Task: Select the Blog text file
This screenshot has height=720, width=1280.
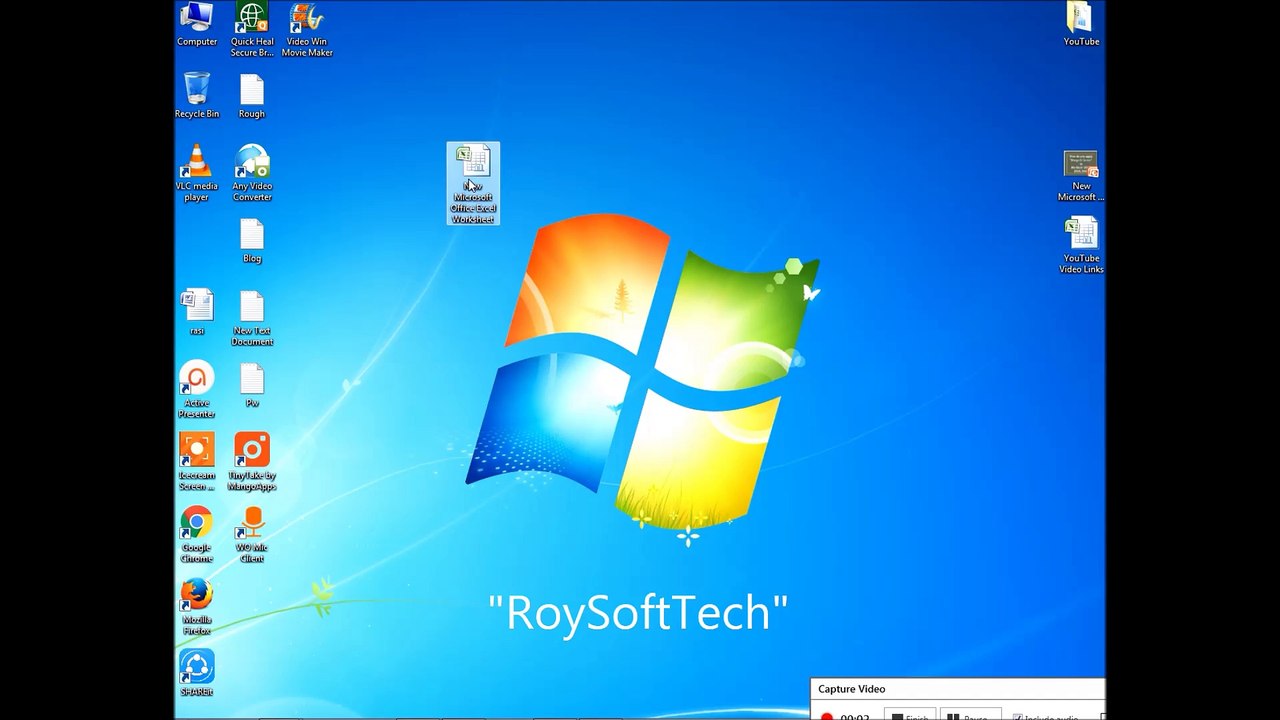Action: 252,241
